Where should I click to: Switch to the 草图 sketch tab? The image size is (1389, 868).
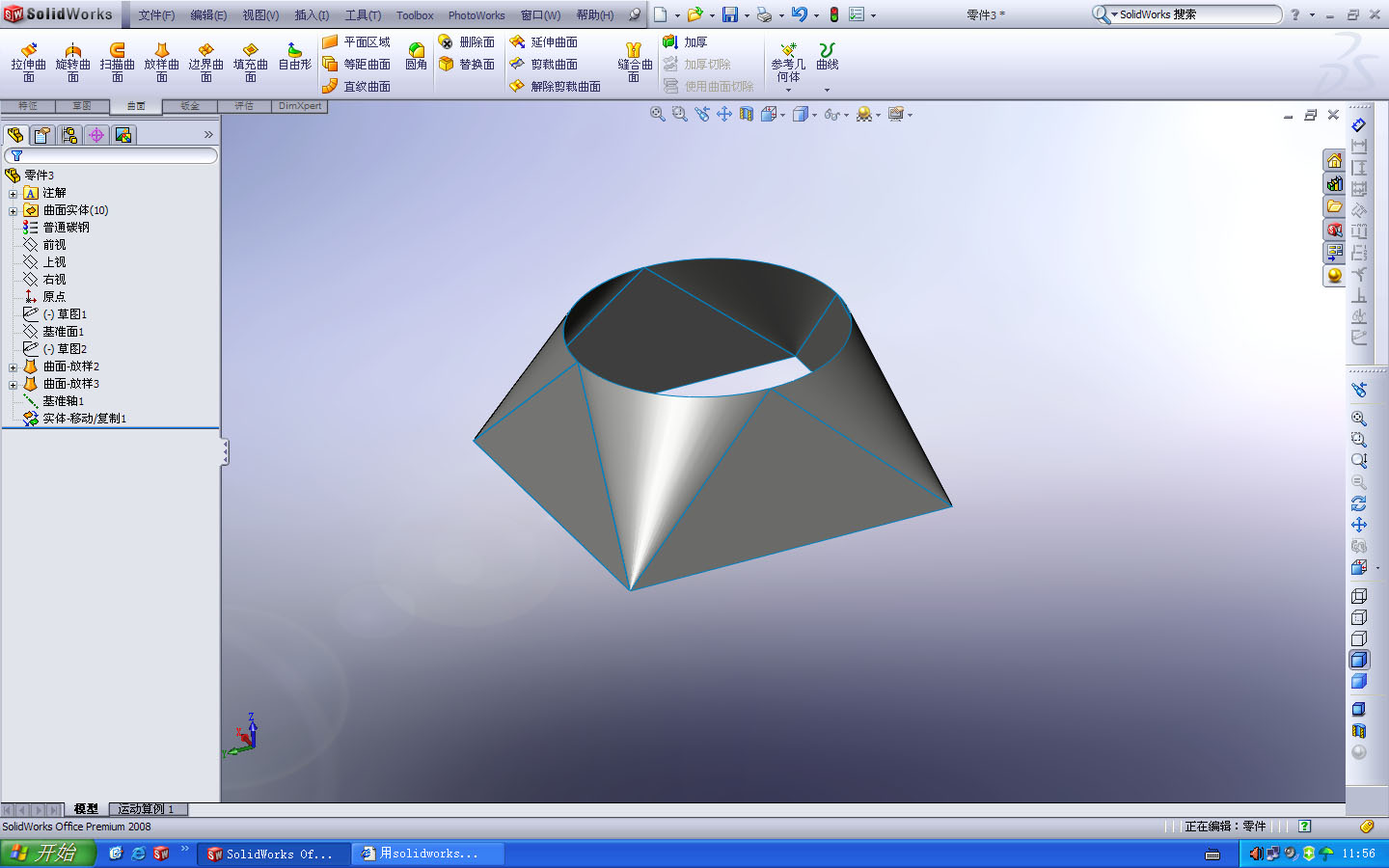pyautogui.click(x=81, y=106)
